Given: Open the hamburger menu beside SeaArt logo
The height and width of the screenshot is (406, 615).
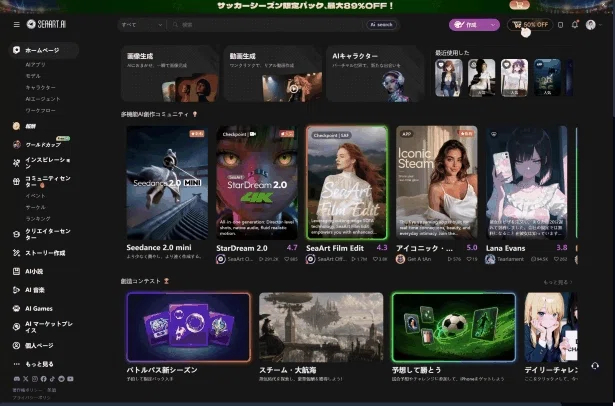Looking at the screenshot, I should pos(16,24).
